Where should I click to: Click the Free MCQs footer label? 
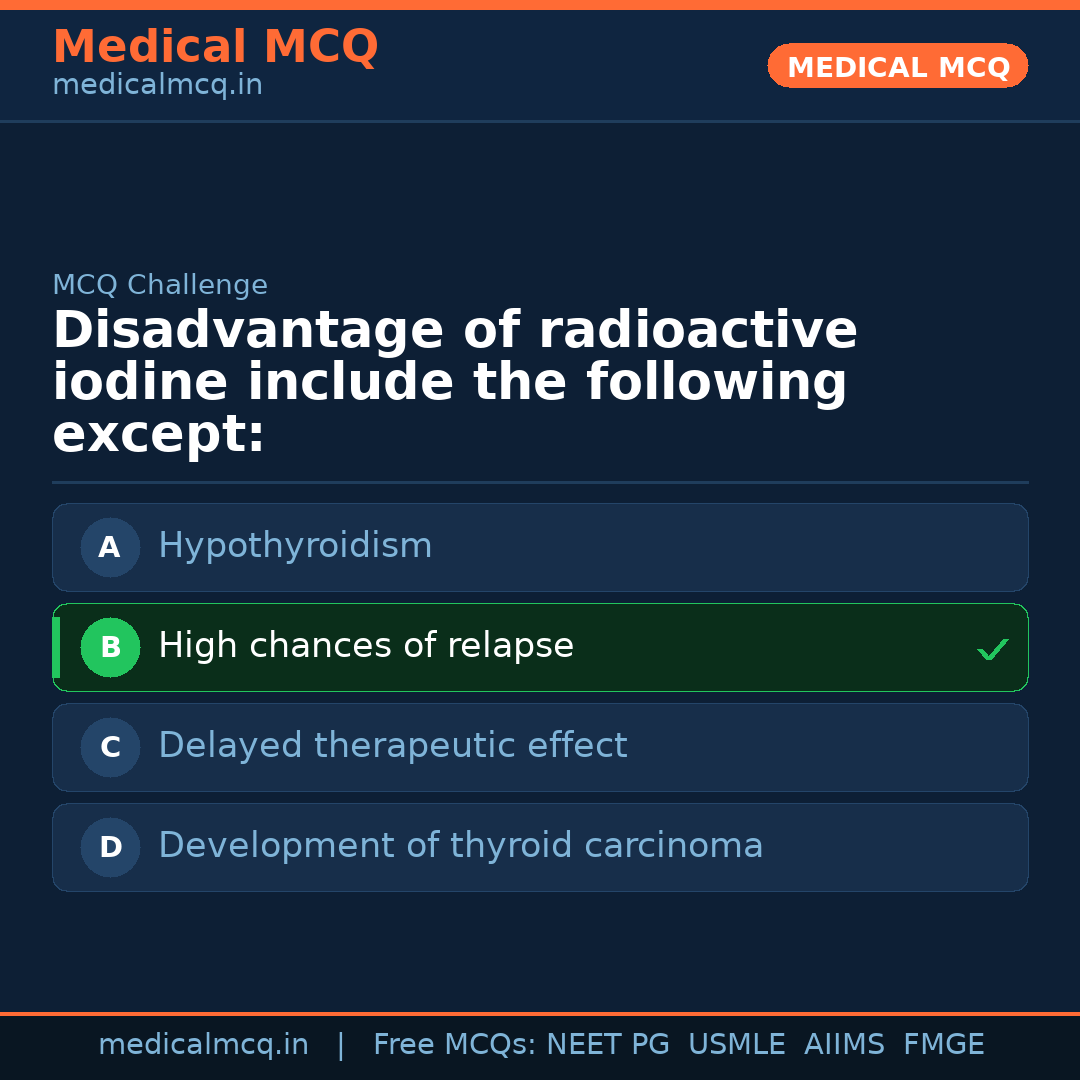click(x=455, y=1045)
